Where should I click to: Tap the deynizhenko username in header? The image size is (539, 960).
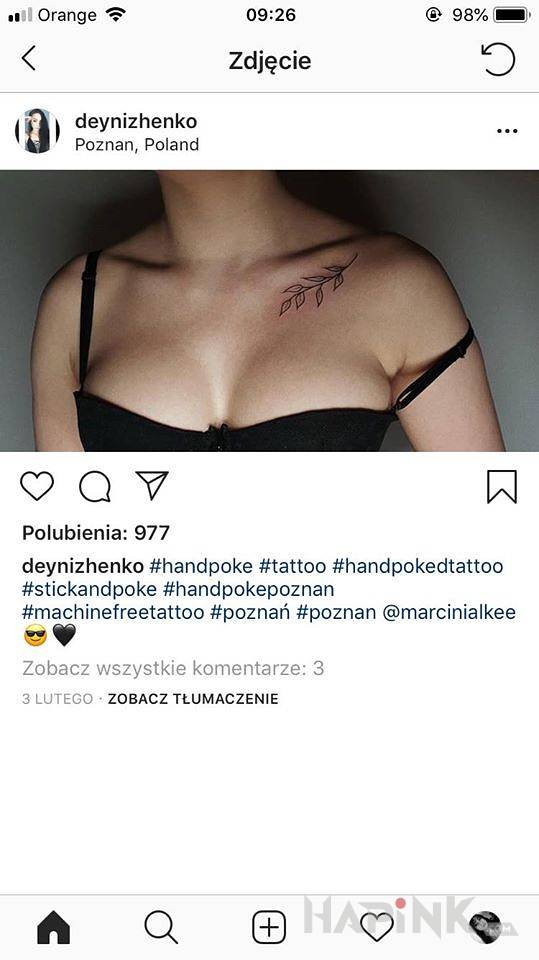[136, 121]
